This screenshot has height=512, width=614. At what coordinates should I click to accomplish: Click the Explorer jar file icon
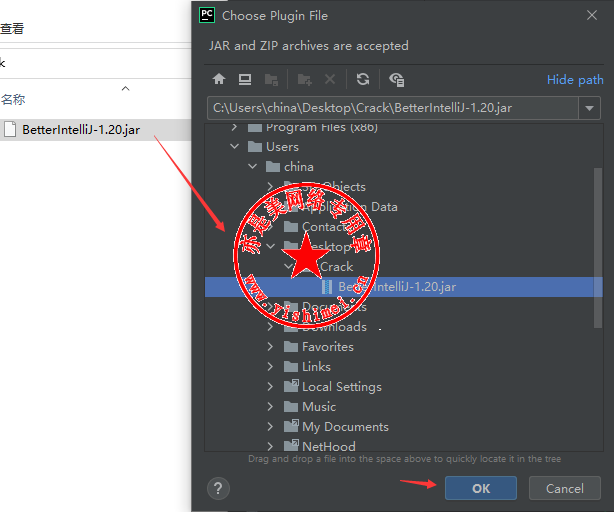point(10,129)
